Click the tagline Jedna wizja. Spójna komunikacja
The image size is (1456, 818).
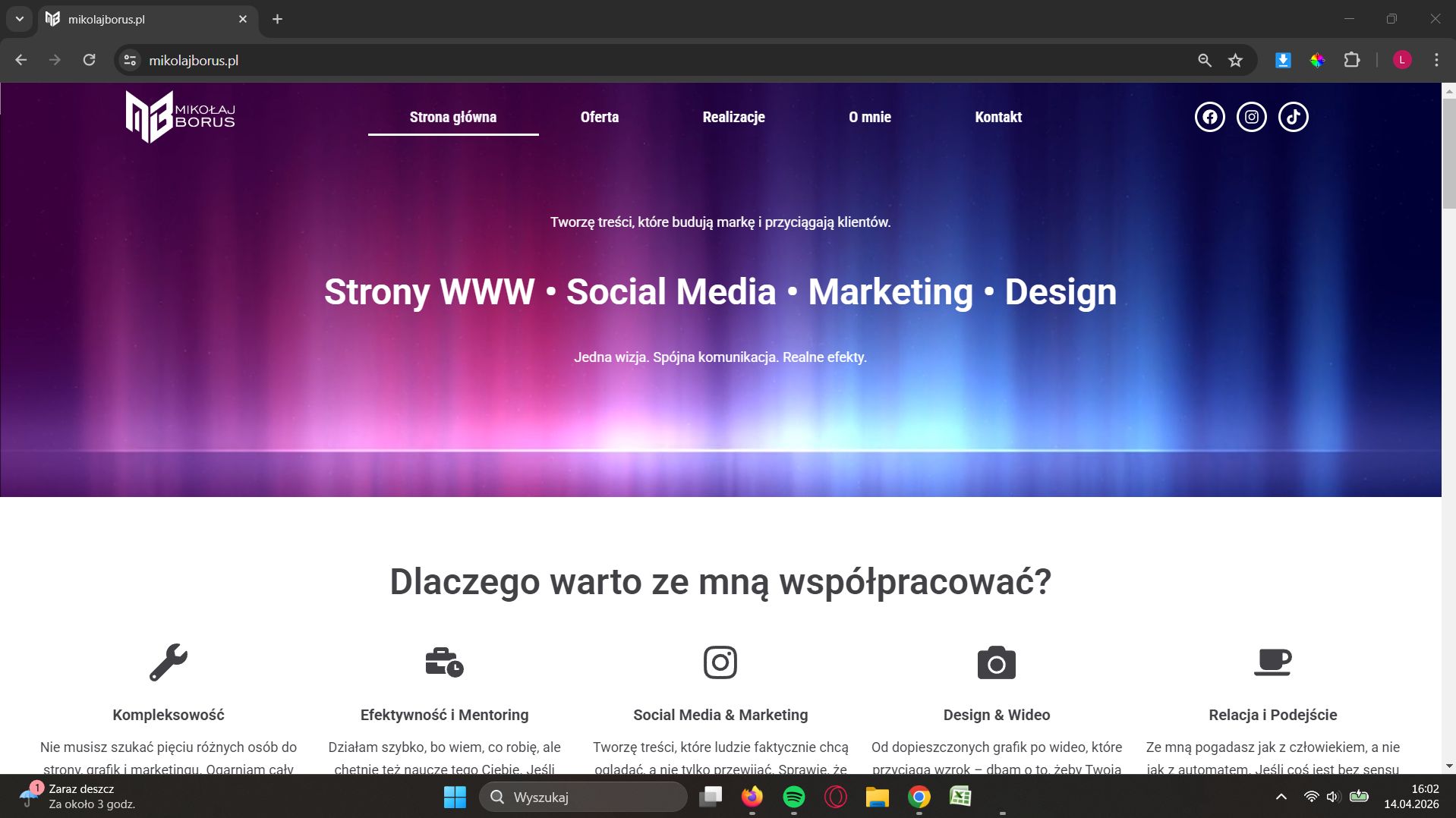coord(720,357)
